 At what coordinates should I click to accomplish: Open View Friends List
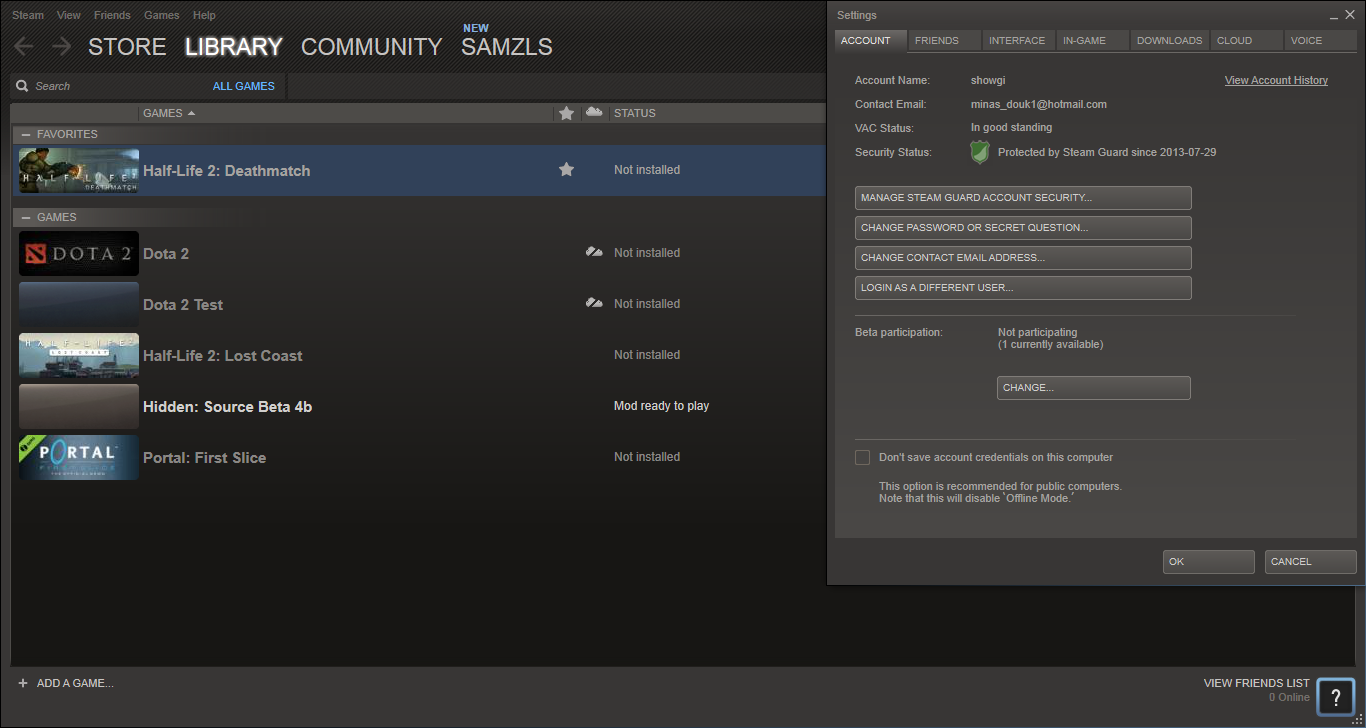click(x=1257, y=683)
